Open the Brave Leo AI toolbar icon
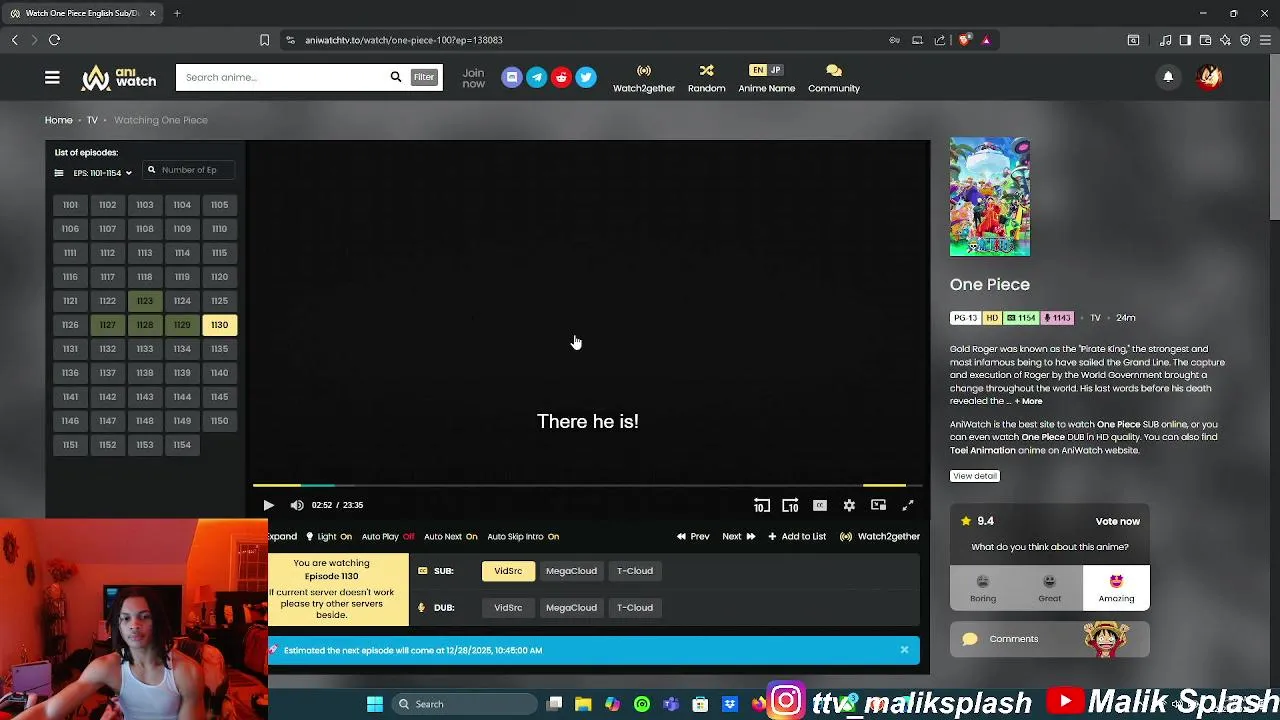 1225,40
